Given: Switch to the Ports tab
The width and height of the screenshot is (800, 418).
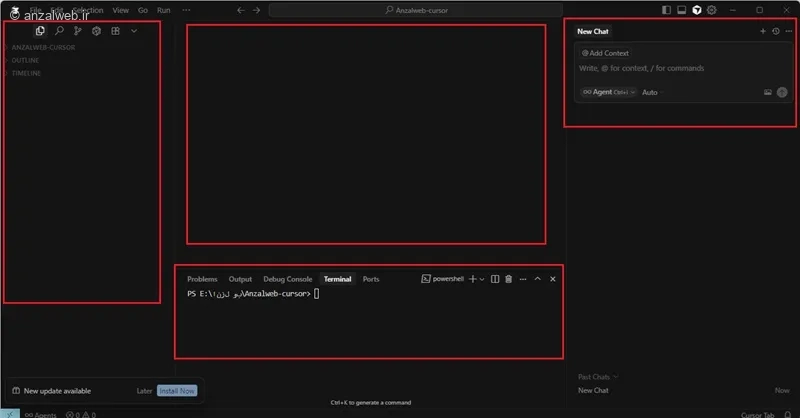Looking at the screenshot, I should click(x=371, y=279).
